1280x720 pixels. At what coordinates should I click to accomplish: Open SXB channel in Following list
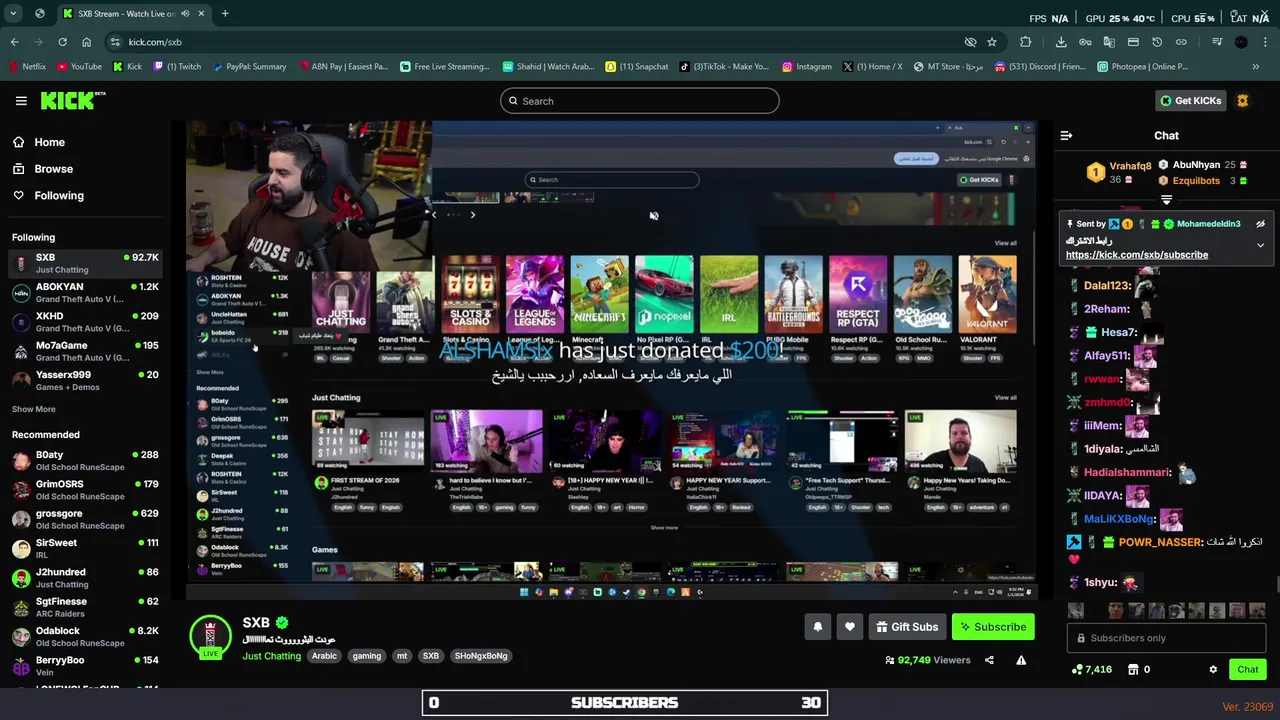85,263
